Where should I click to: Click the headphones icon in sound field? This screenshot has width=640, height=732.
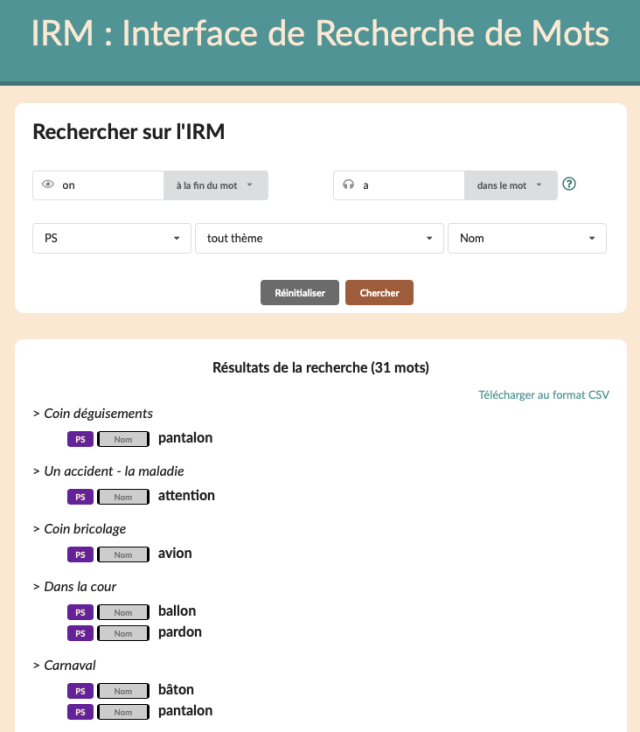click(x=348, y=184)
